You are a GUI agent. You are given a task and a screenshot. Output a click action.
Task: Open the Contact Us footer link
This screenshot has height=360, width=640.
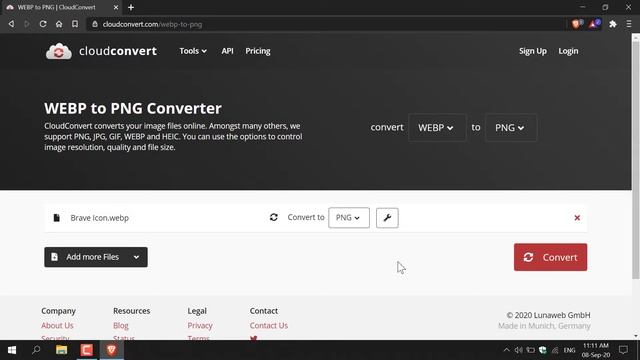(269, 325)
